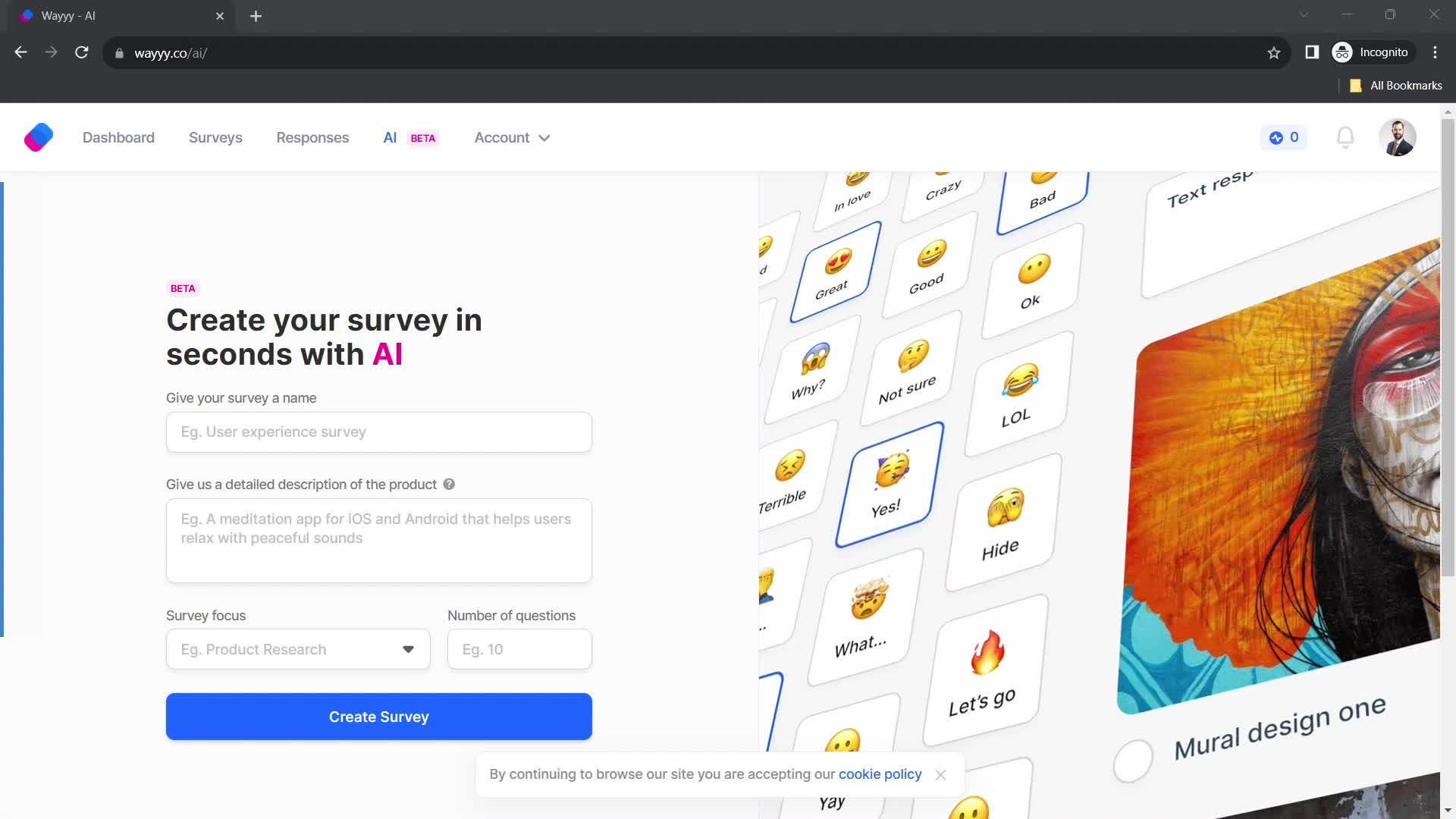Click the Create Survey button
1456x819 pixels.
tap(379, 716)
